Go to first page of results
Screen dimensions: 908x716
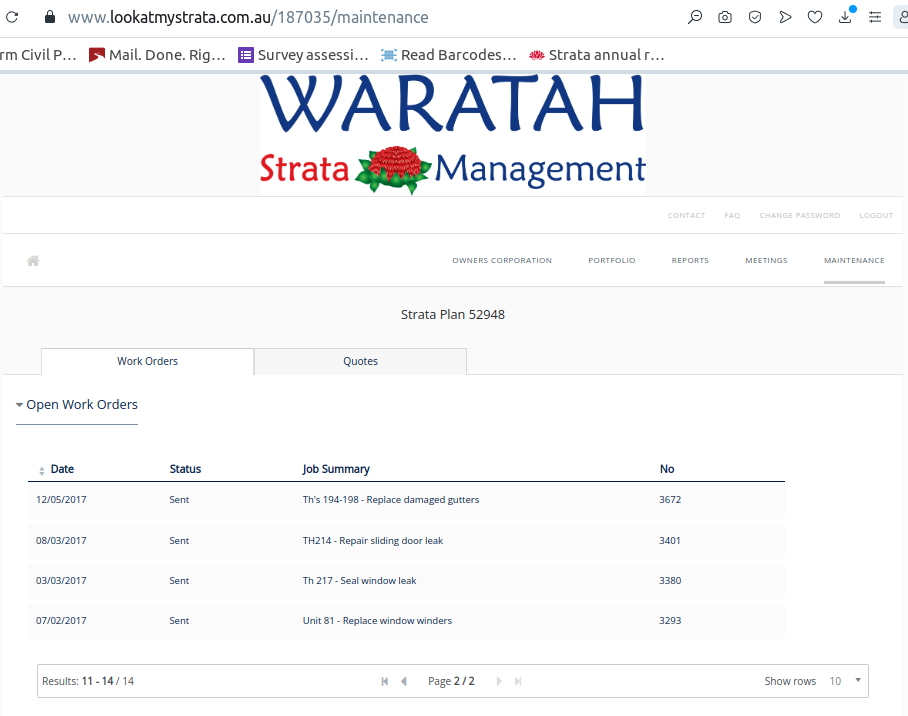(x=385, y=681)
